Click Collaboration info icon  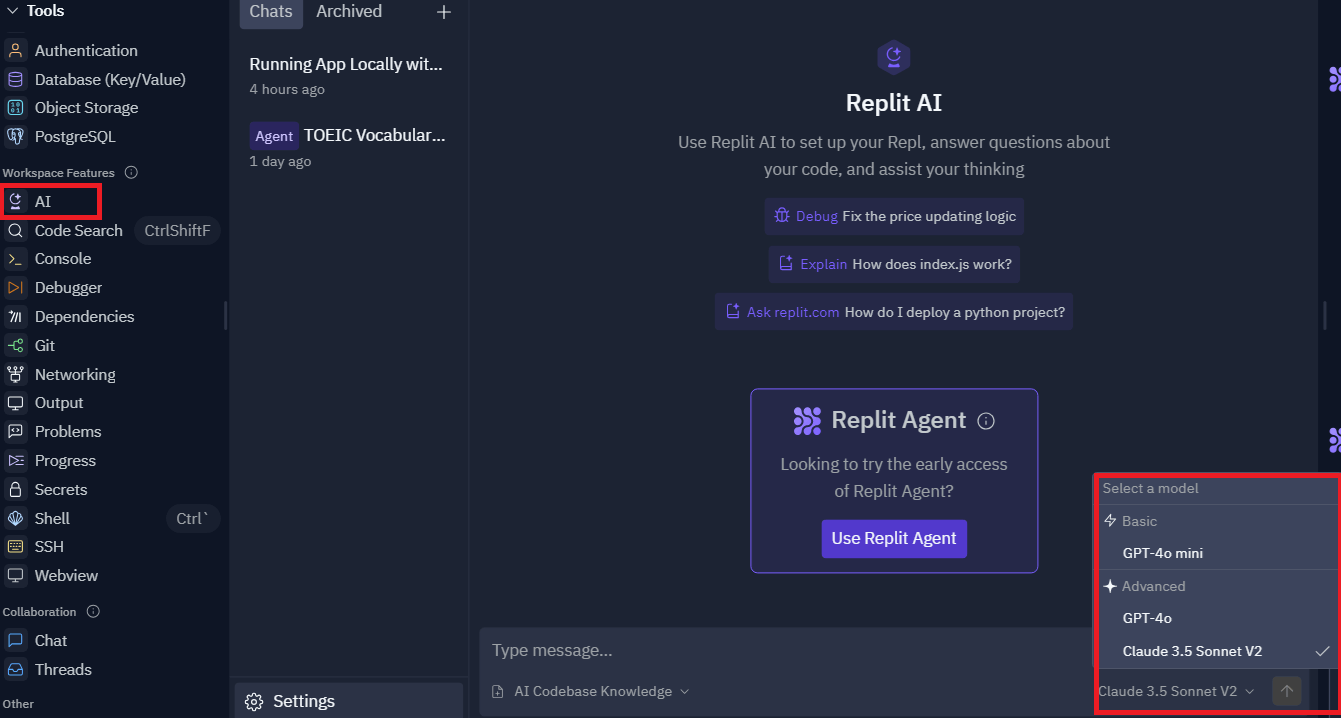coord(93,611)
